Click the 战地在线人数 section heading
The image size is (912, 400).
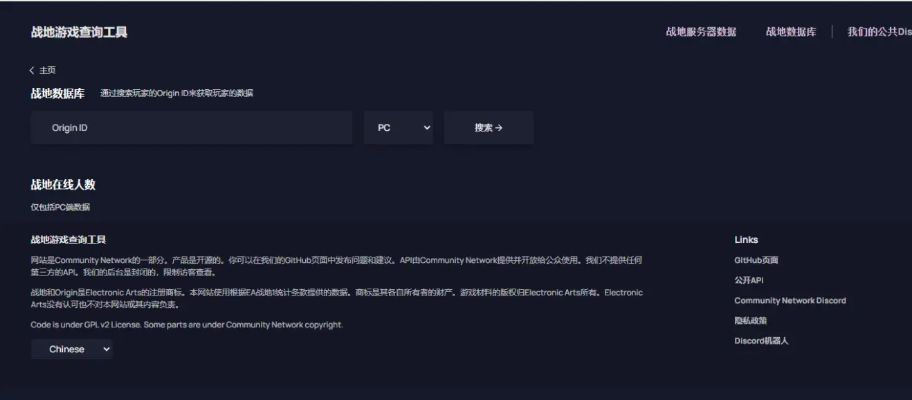[x=63, y=185]
